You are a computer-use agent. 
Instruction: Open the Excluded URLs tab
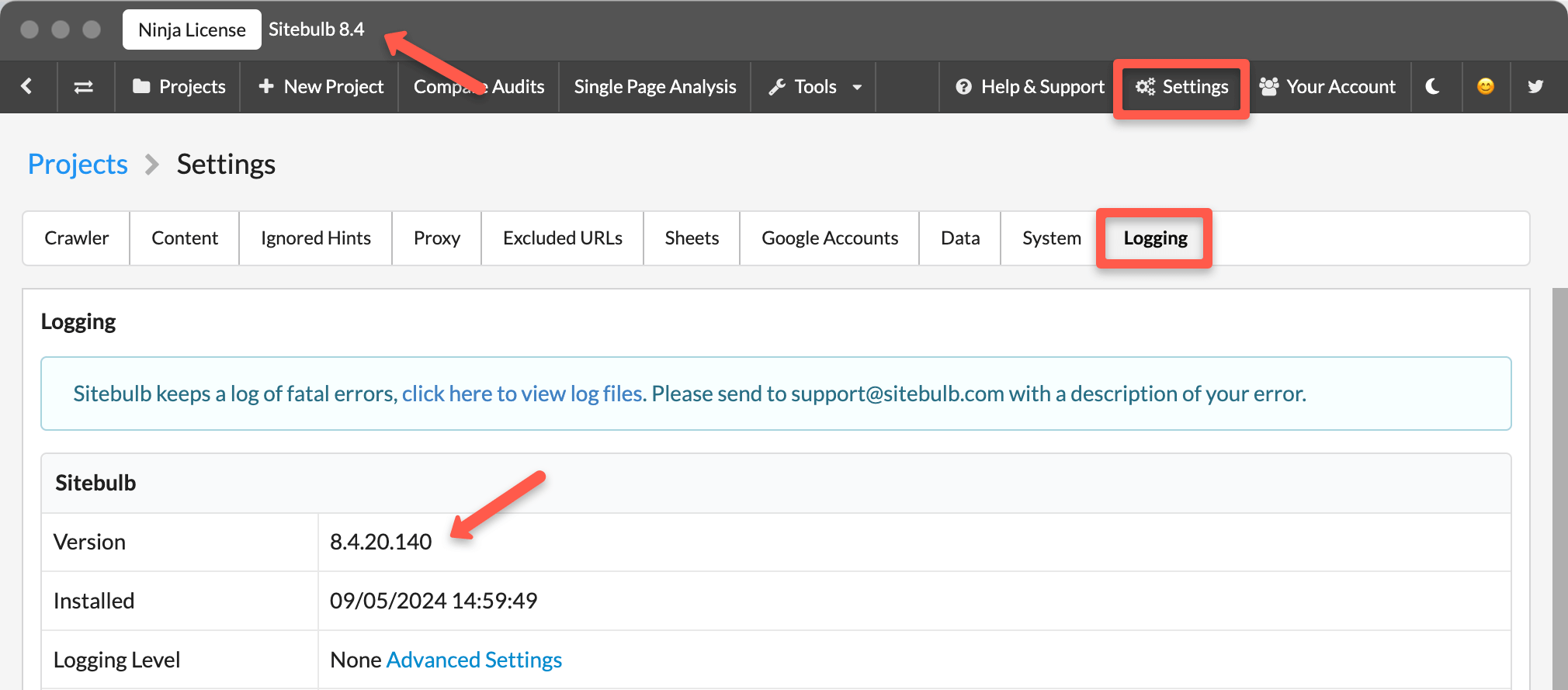563,238
